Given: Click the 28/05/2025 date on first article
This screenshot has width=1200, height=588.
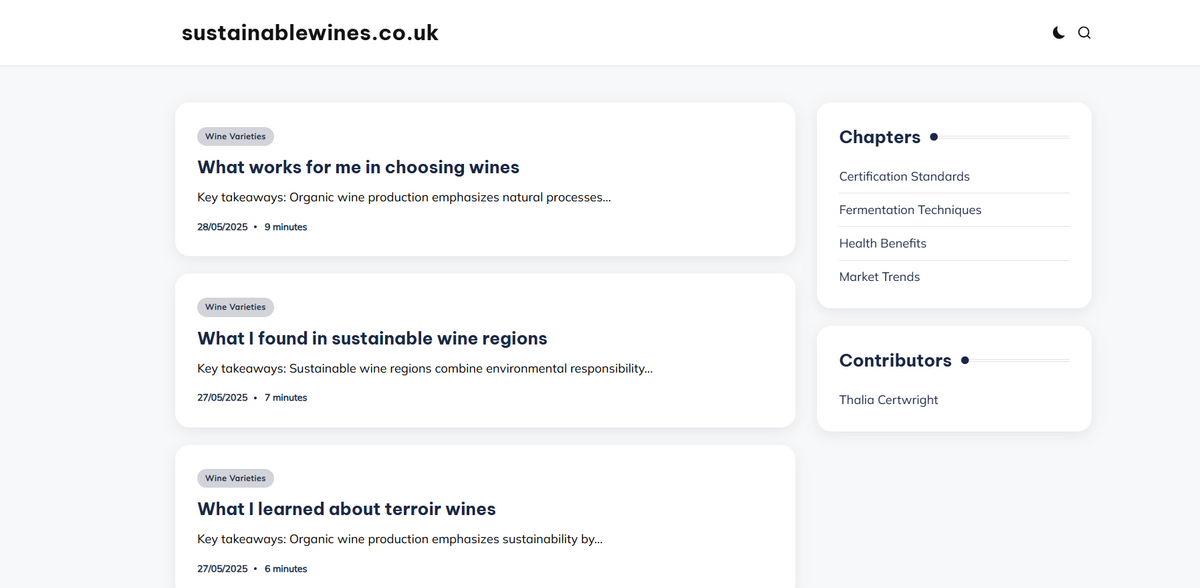Looking at the screenshot, I should [222, 227].
